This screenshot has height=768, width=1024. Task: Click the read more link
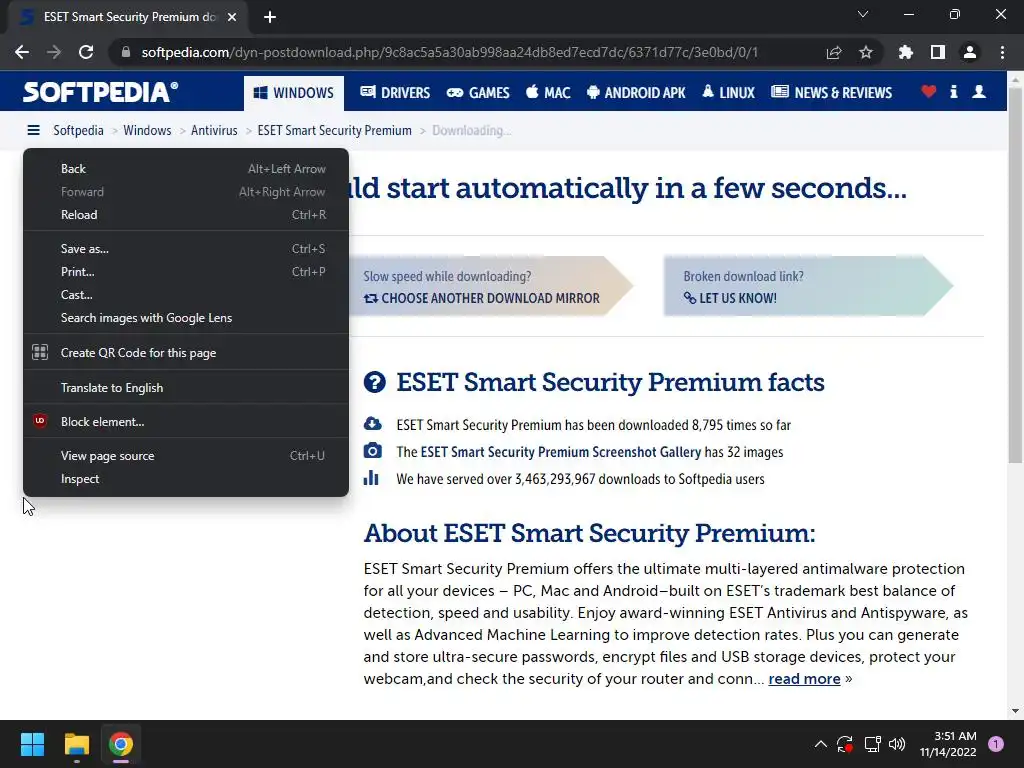click(x=804, y=679)
